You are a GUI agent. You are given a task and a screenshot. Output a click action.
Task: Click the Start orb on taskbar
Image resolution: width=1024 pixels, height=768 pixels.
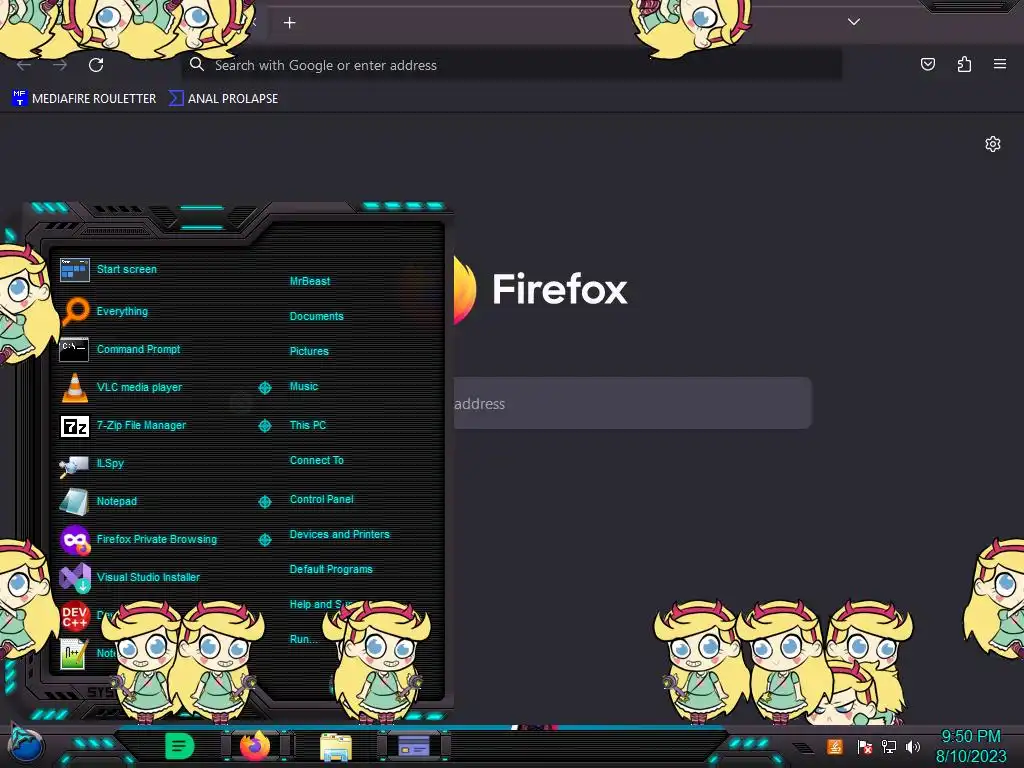point(26,746)
